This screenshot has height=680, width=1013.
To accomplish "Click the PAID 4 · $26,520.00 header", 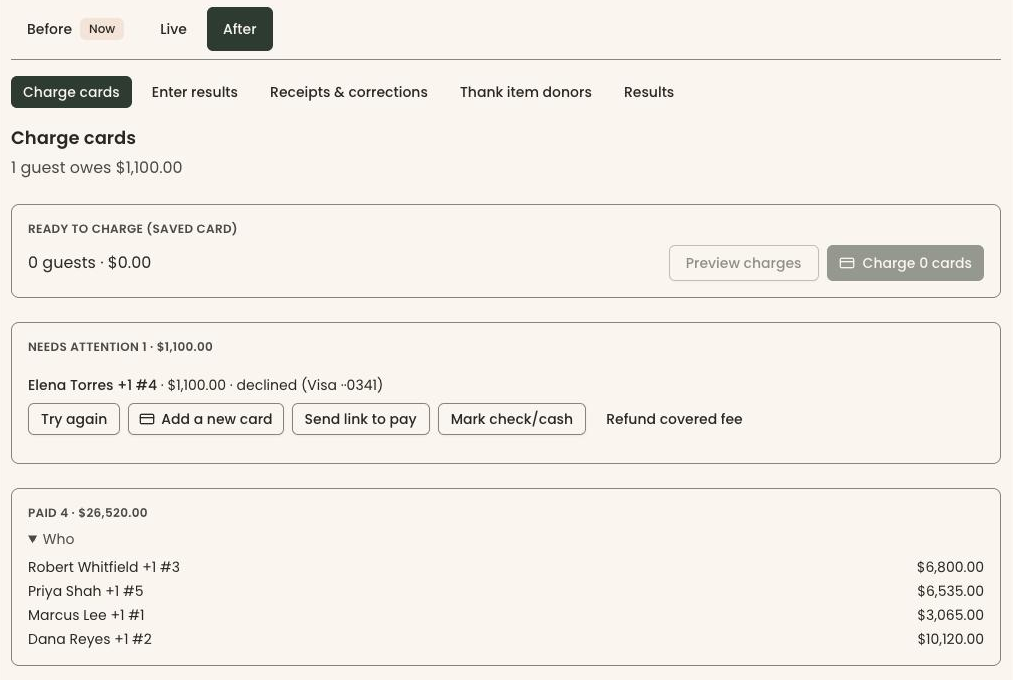I will (87, 513).
